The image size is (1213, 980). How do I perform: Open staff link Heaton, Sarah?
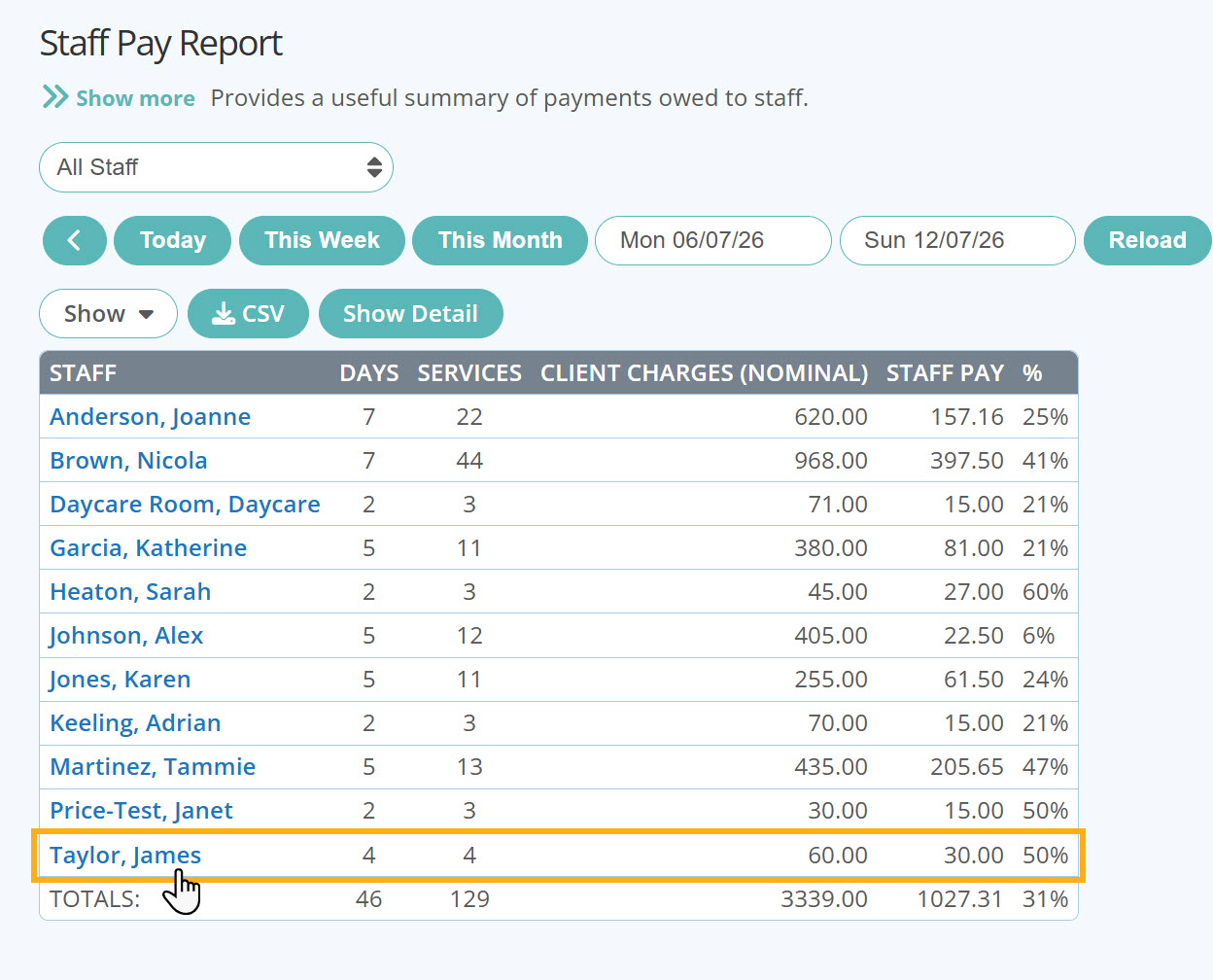[130, 592]
